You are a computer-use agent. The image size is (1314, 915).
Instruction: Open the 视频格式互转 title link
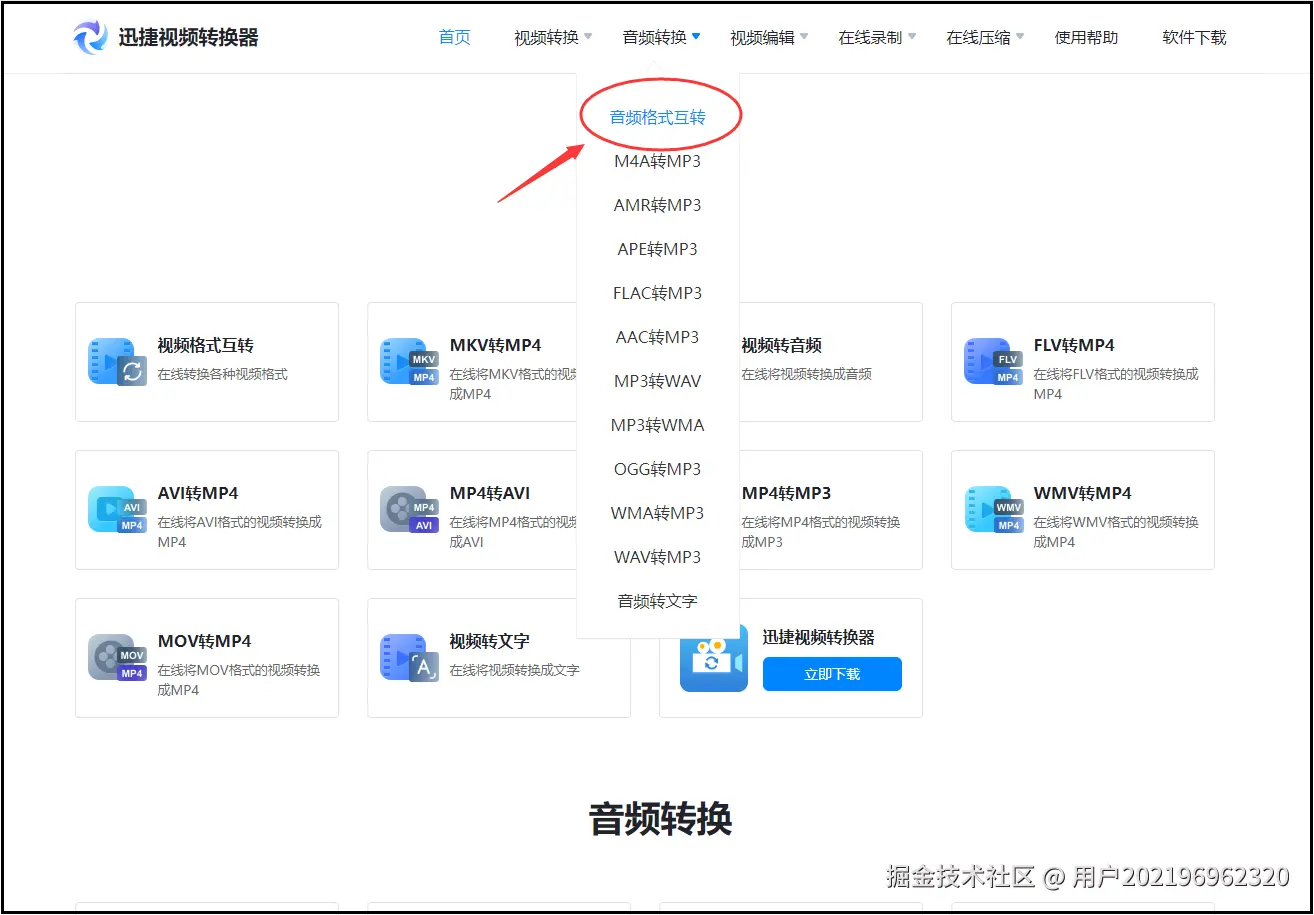point(206,345)
